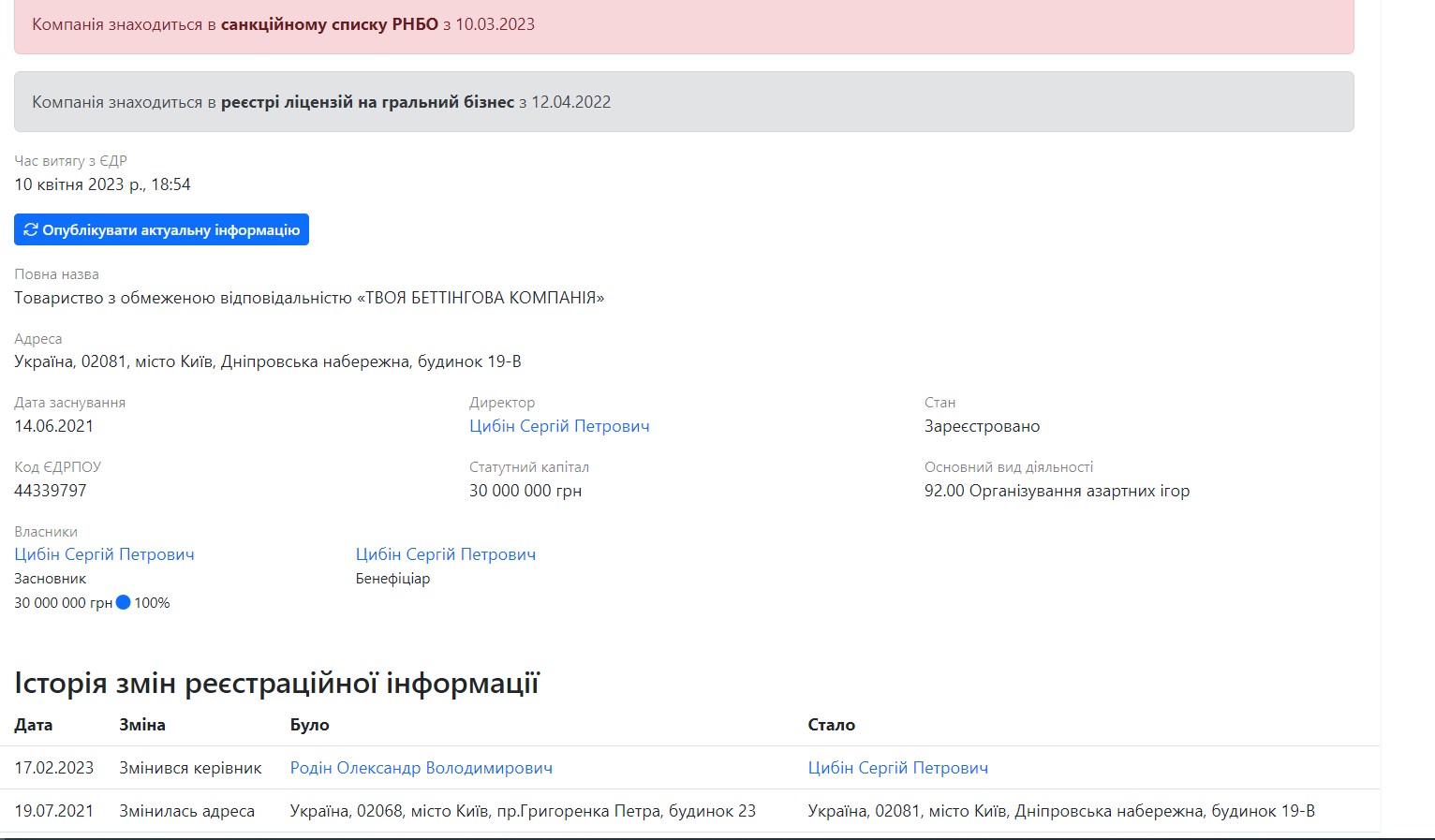Click the ЄДРПОУ code 44339797
This screenshot has width=1435, height=840.
[51, 491]
